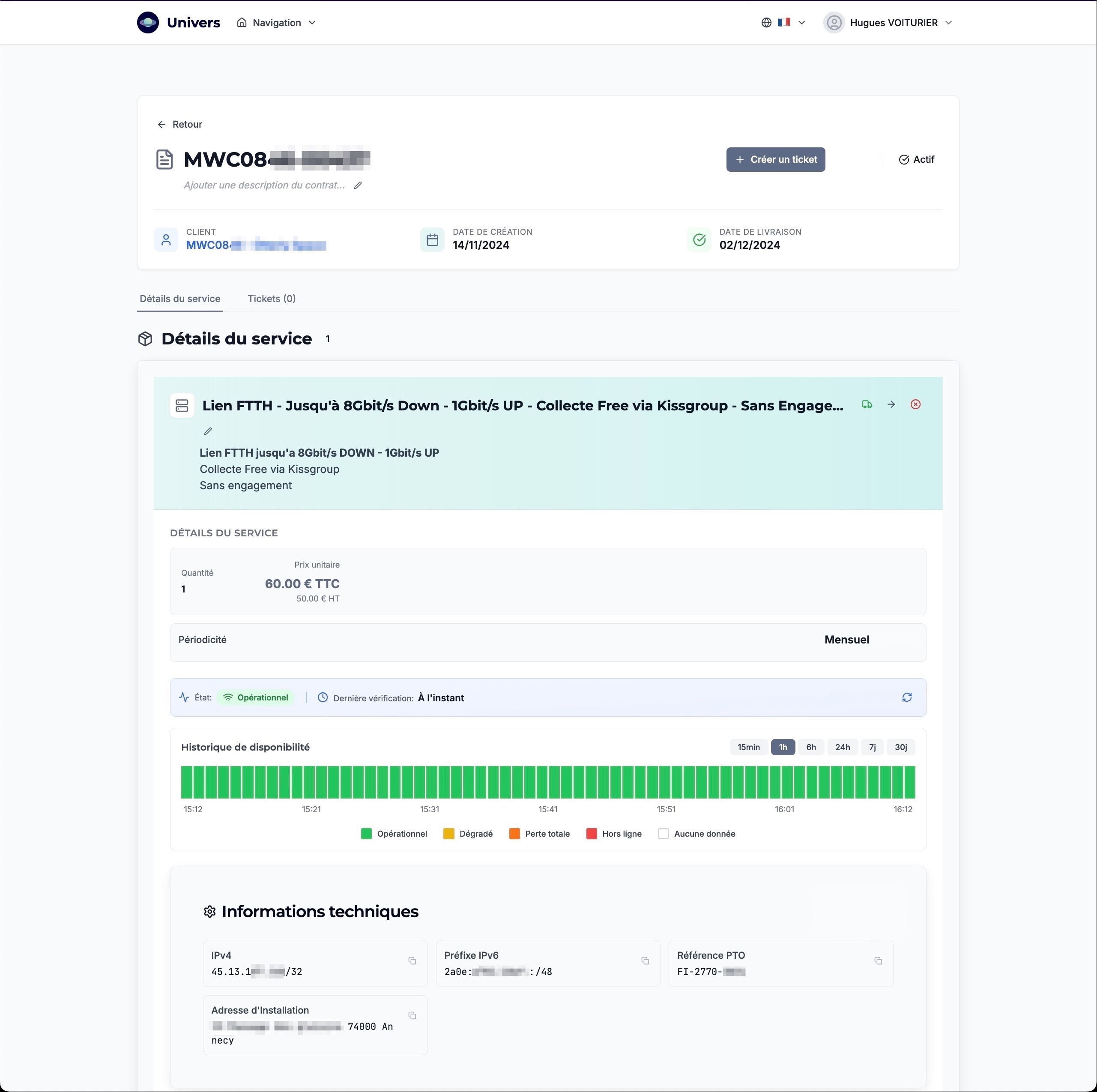The image size is (1097, 1092).
Task: Copy the IPv4 address
Action: pyautogui.click(x=412, y=961)
